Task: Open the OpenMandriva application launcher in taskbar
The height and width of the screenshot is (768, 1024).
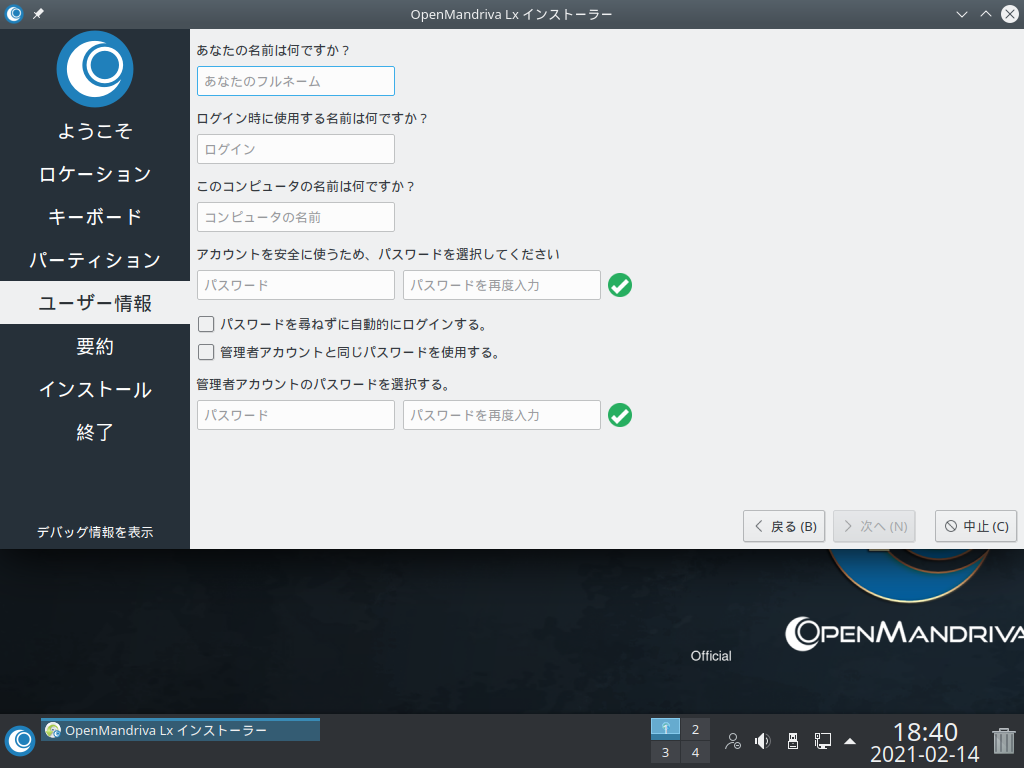Action: (20, 741)
